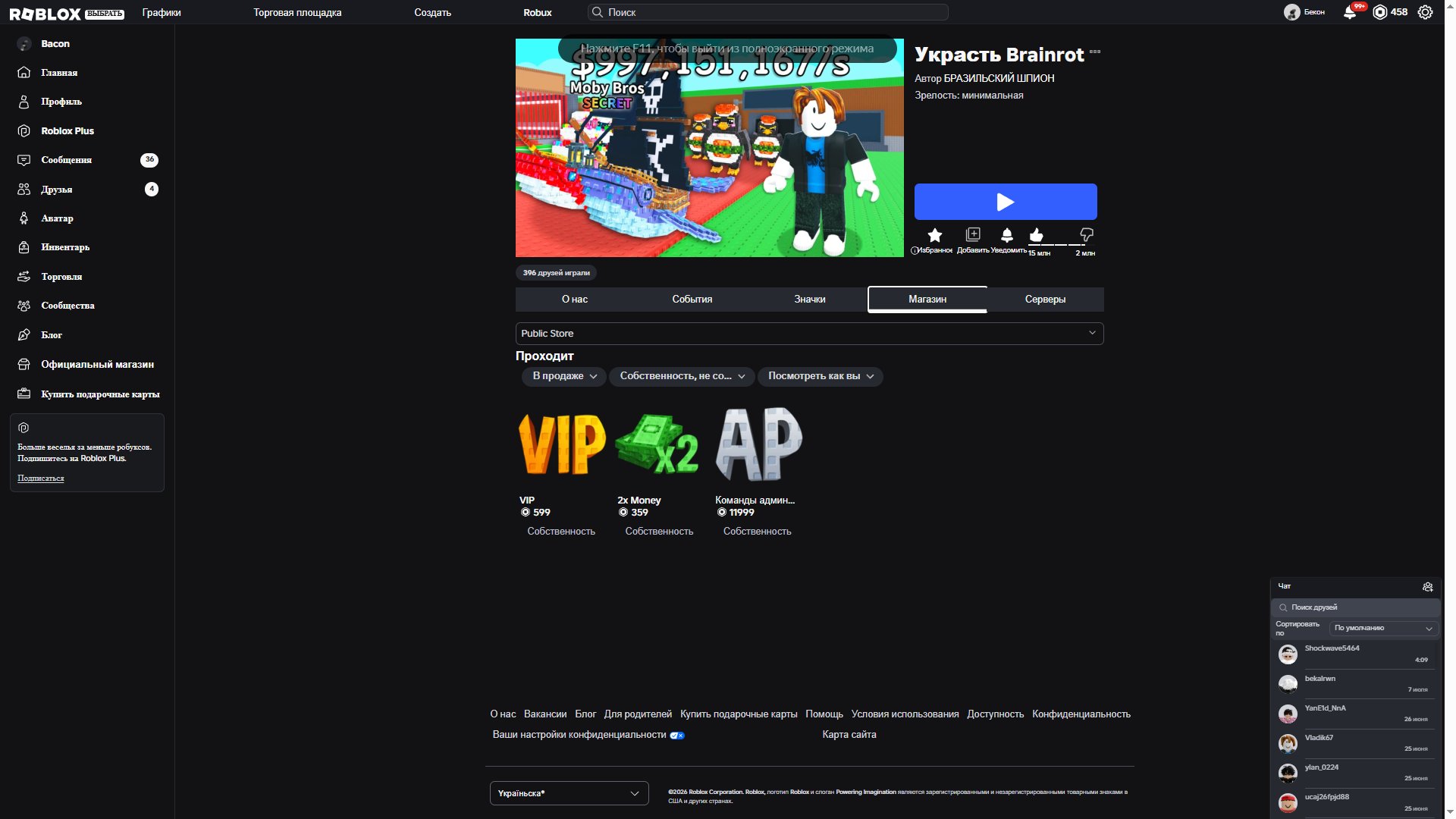Click the search magnifier icon
This screenshot has width=1456, height=819.
597,12
